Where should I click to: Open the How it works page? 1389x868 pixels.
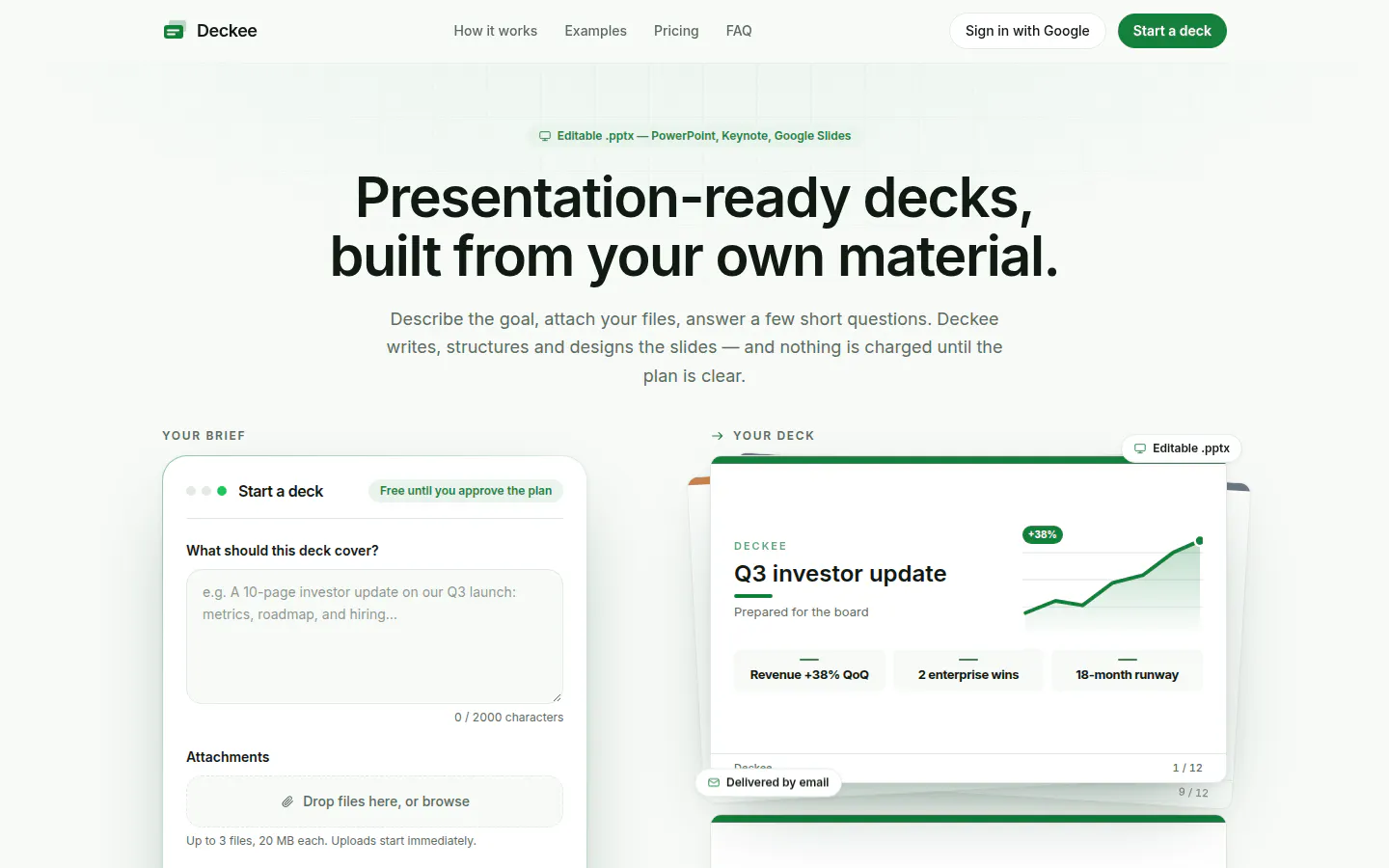pyautogui.click(x=496, y=31)
